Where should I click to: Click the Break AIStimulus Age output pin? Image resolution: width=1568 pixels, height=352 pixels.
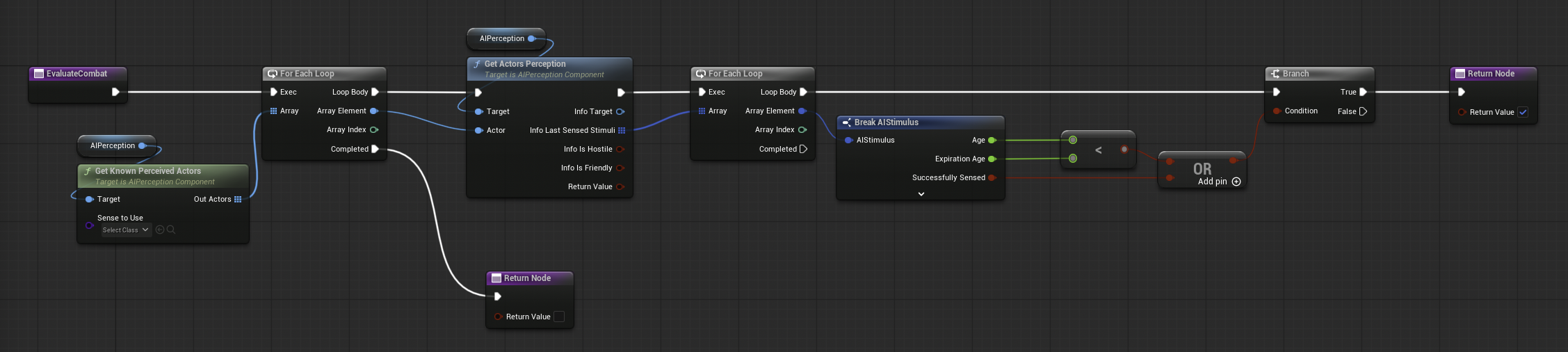pyautogui.click(x=992, y=140)
